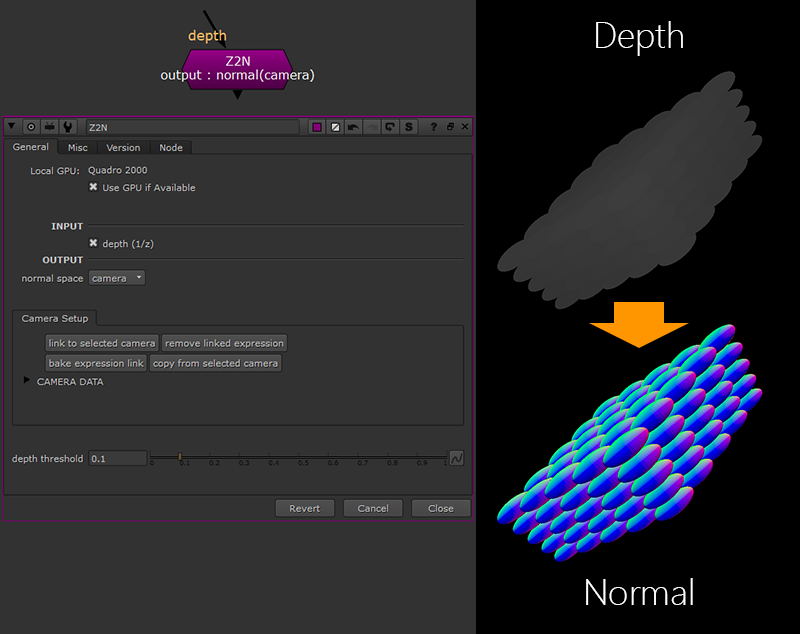Click link to selected camera button
Viewport: 800px width, 634px height.
102,343
